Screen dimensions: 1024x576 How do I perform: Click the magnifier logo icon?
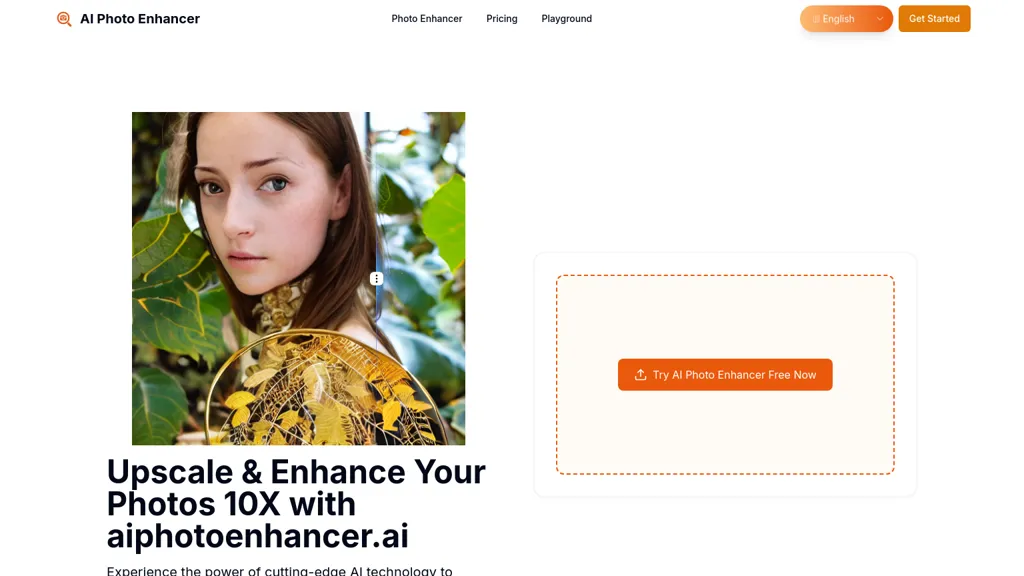[64, 19]
